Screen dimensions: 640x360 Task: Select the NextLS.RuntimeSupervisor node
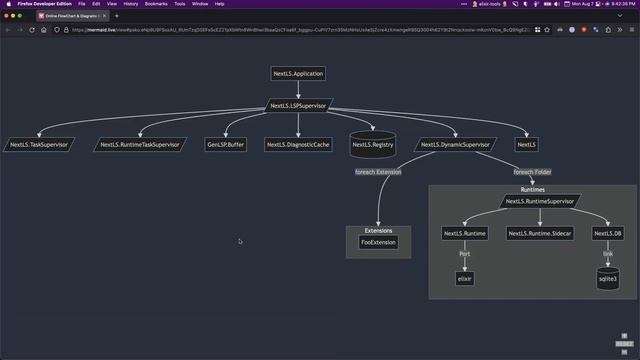point(540,201)
